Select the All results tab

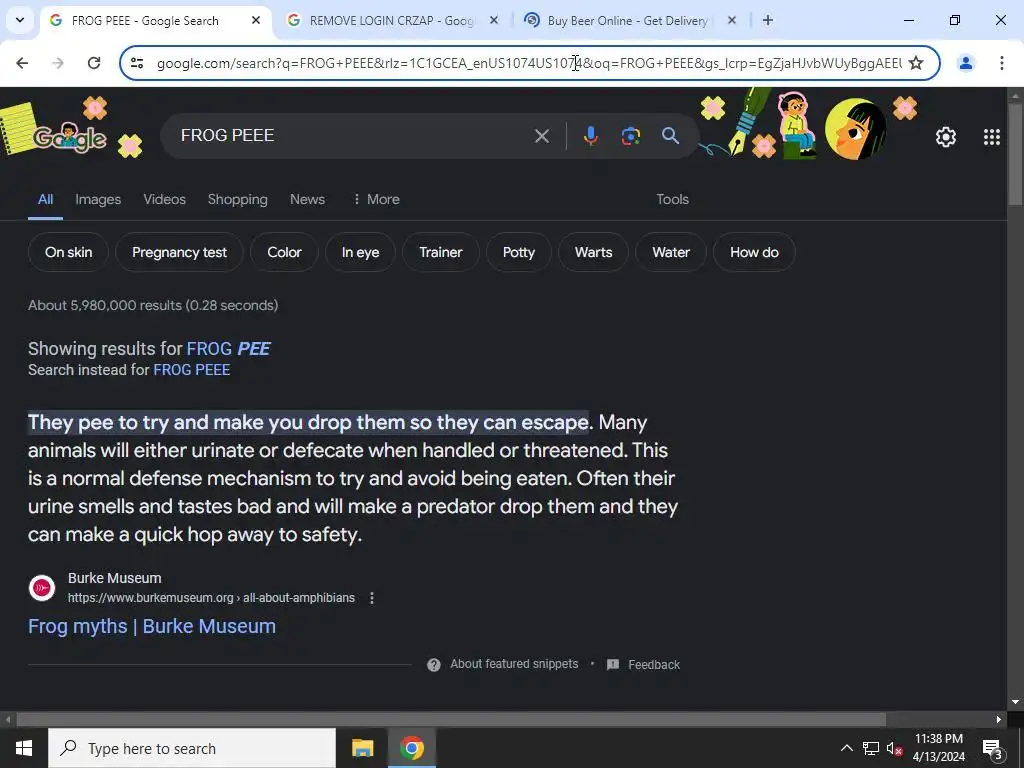point(45,199)
